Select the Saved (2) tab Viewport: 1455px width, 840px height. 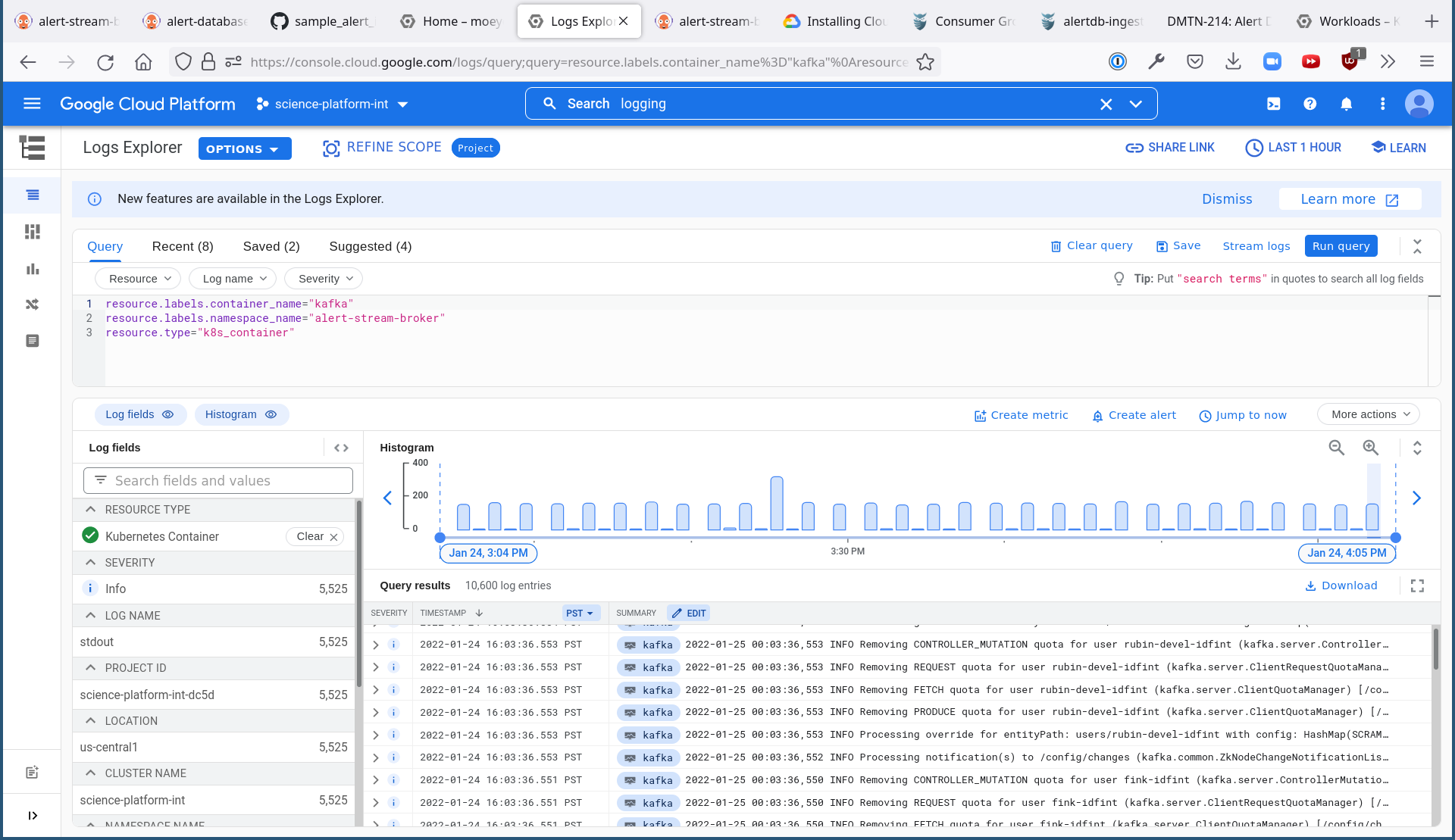[271, 247]
